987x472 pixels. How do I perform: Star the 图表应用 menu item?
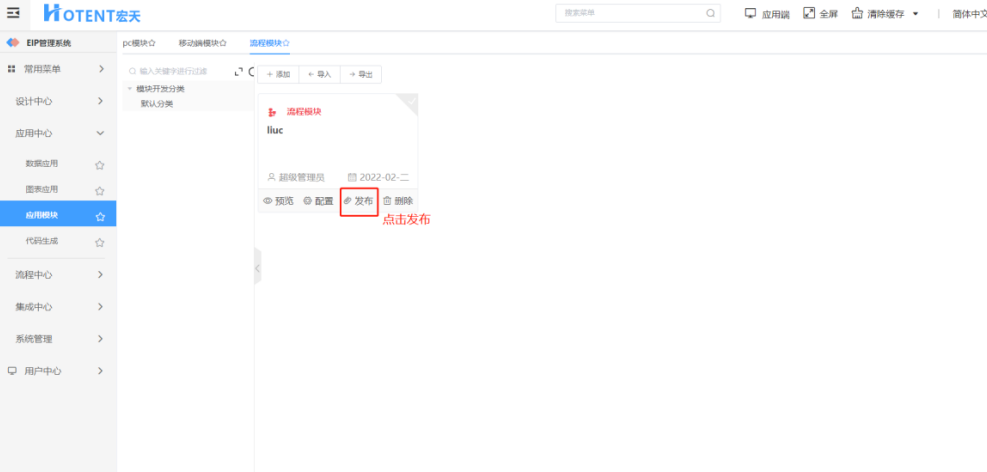click(99, 191)
